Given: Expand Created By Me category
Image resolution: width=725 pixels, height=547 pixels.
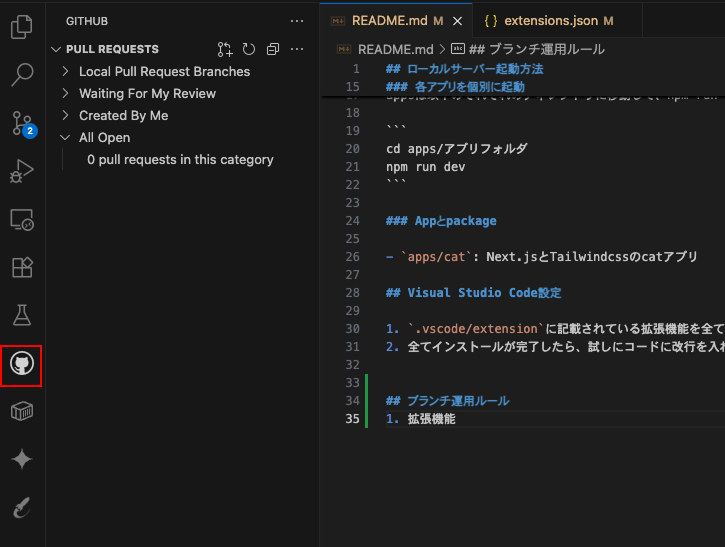Looking at the screenshot, I should click(65, 115).
